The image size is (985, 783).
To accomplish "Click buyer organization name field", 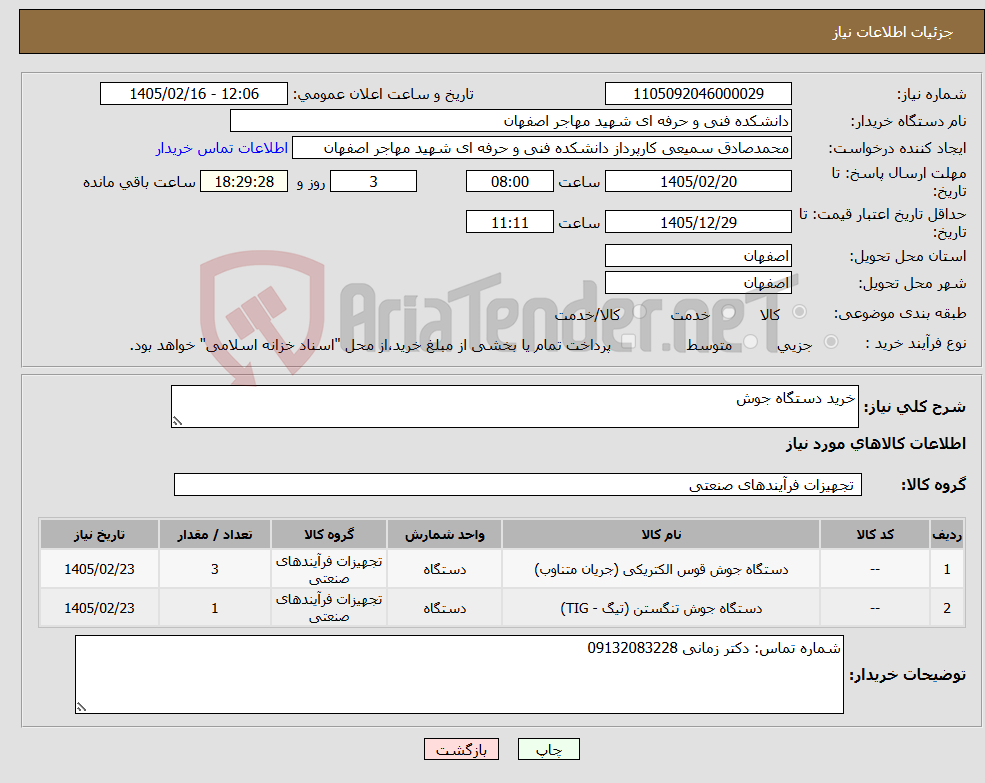I will [511, 121].
